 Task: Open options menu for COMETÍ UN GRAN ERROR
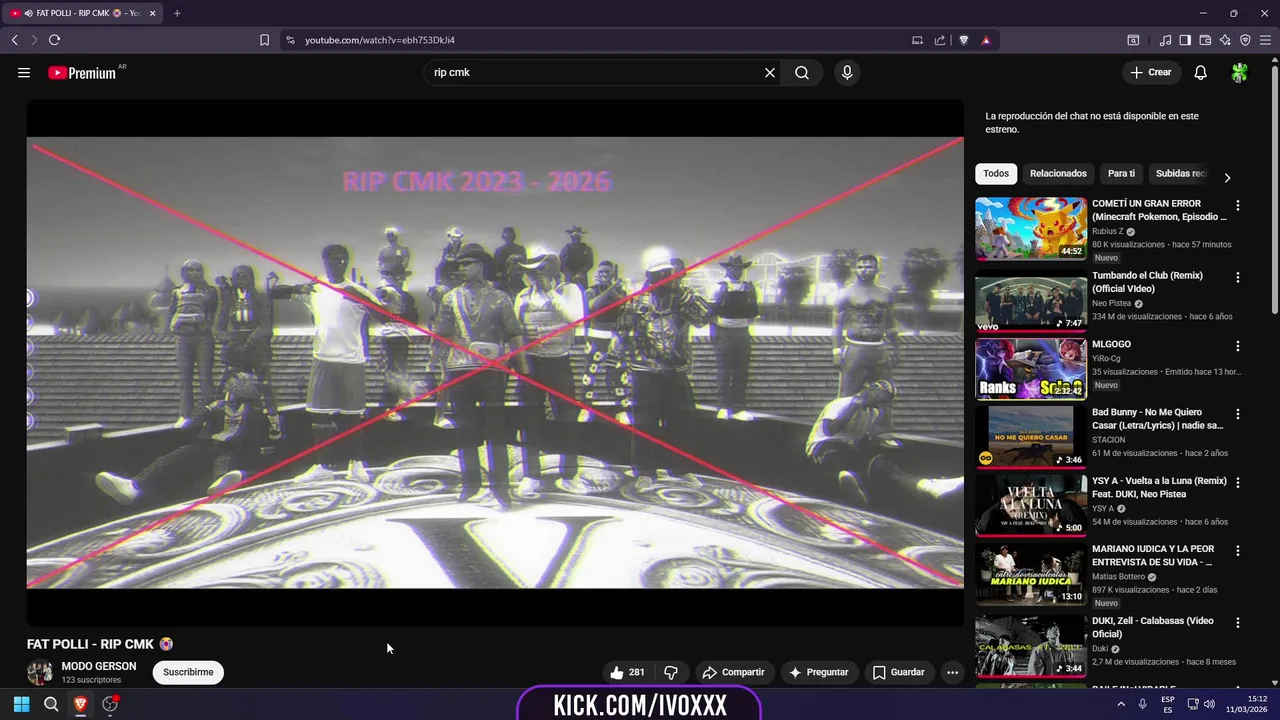click(1238, 205)
